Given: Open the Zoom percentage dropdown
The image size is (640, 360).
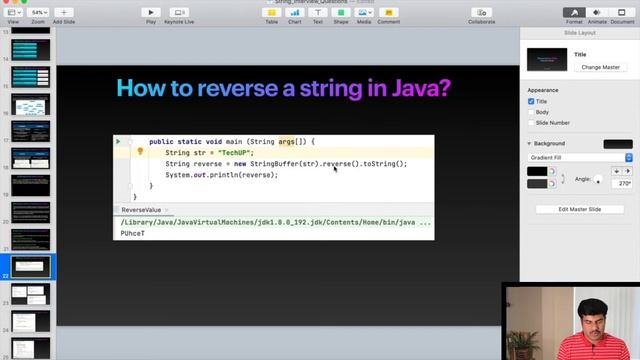Looking at the screenshot, I should (x=38, y=13).
